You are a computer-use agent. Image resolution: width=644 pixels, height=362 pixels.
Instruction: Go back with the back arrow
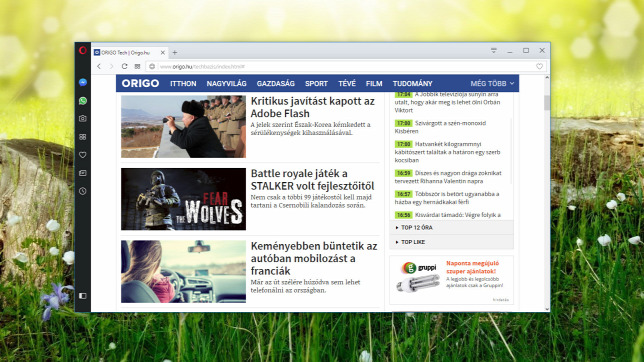click(99, 66)
